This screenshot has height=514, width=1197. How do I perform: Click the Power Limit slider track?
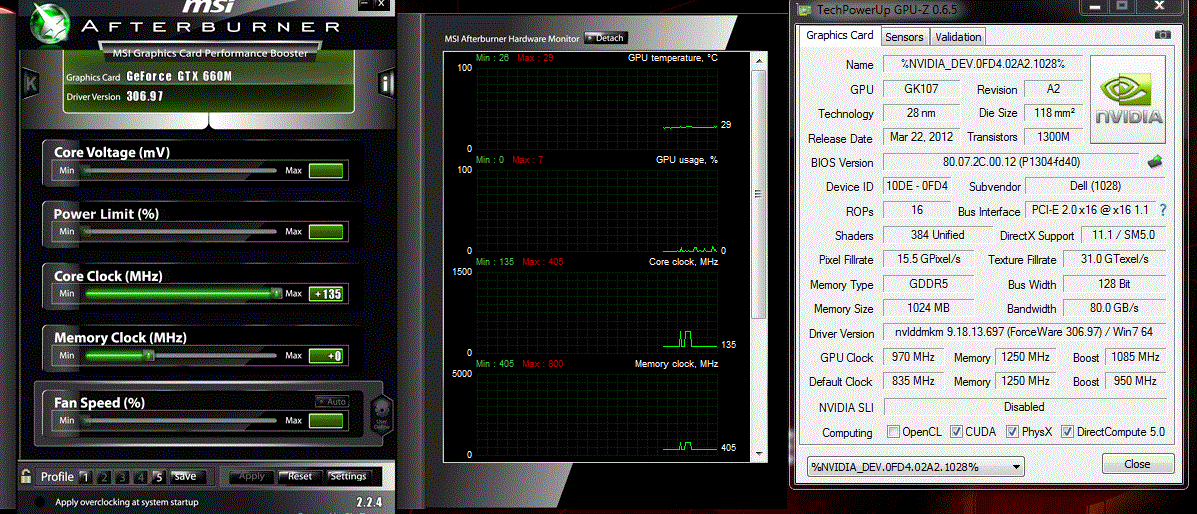click(179, 231)
